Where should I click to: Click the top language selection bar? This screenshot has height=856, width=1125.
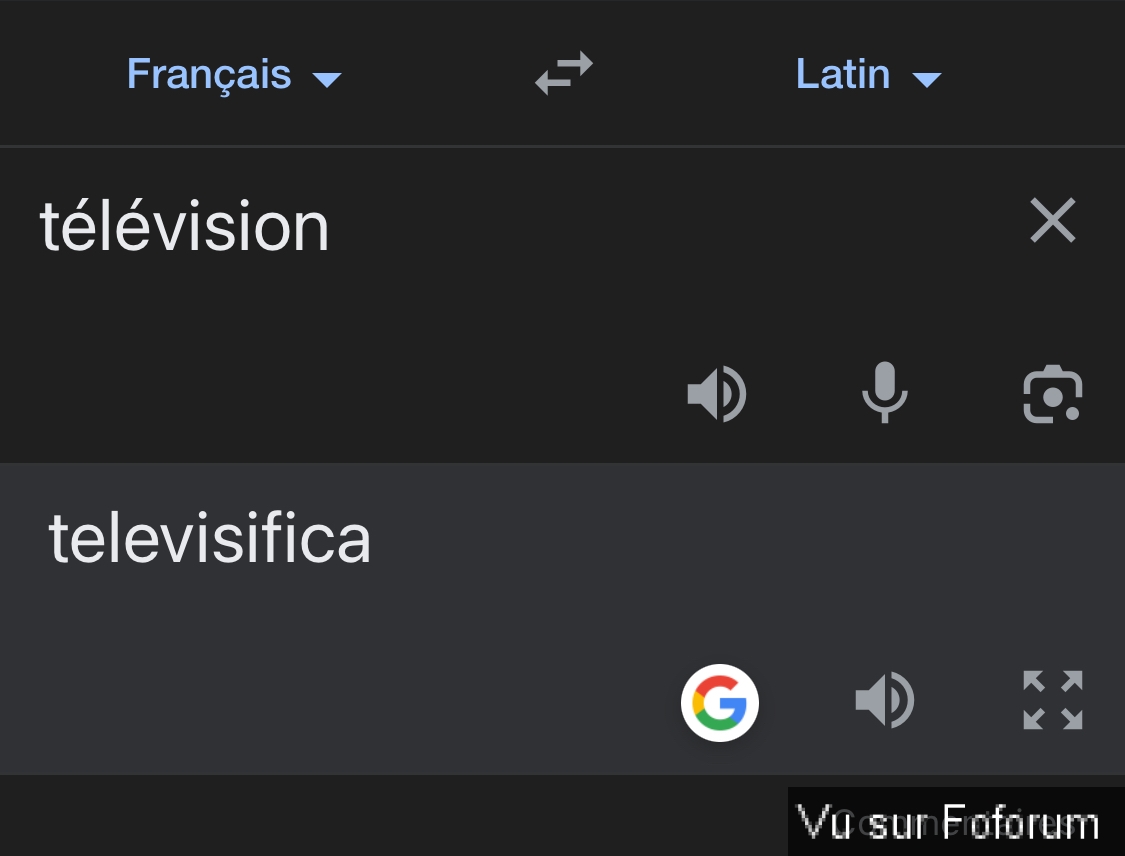pos(562,72)
